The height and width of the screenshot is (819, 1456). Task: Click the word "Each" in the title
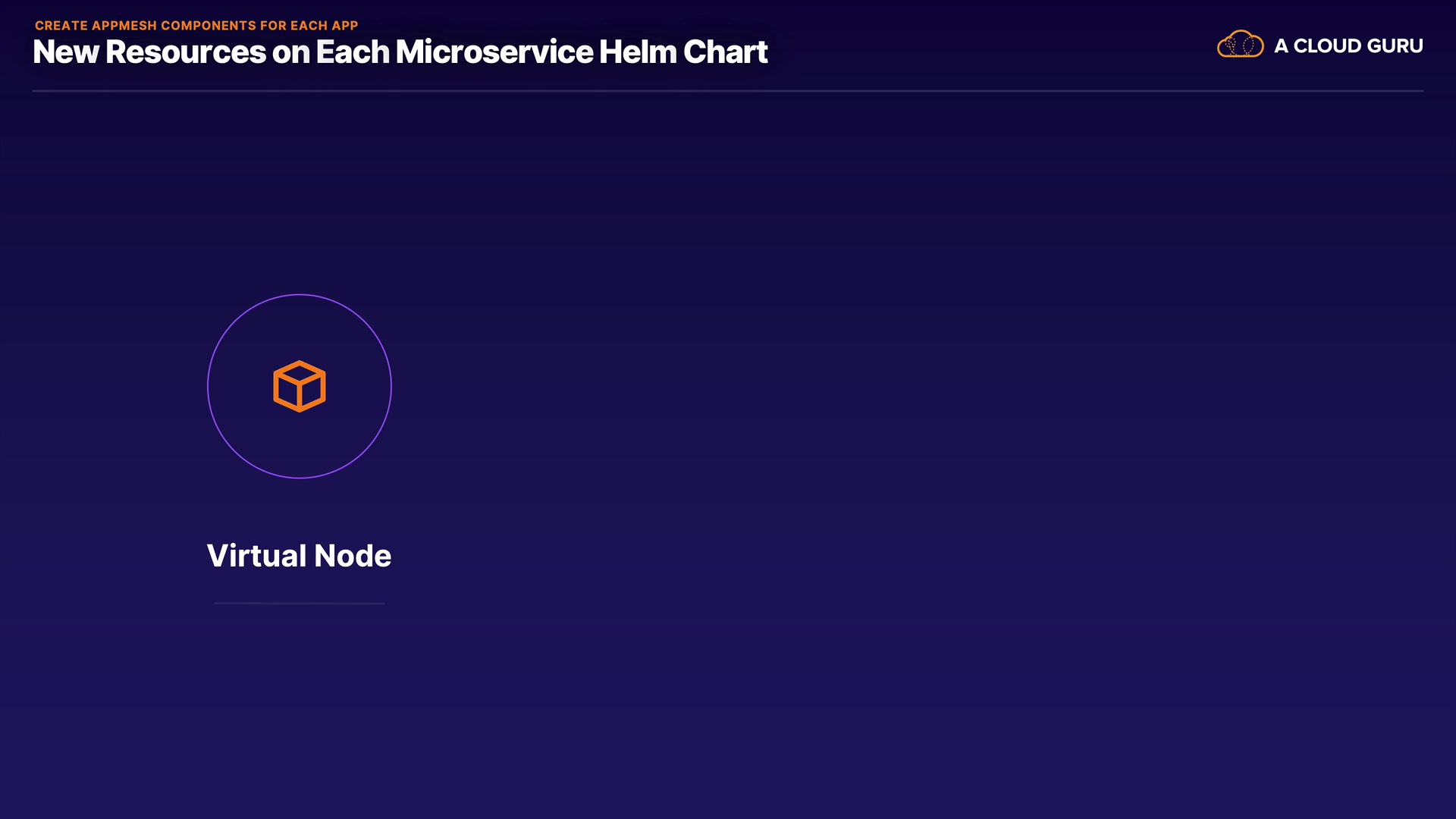[x=353, y=52]
